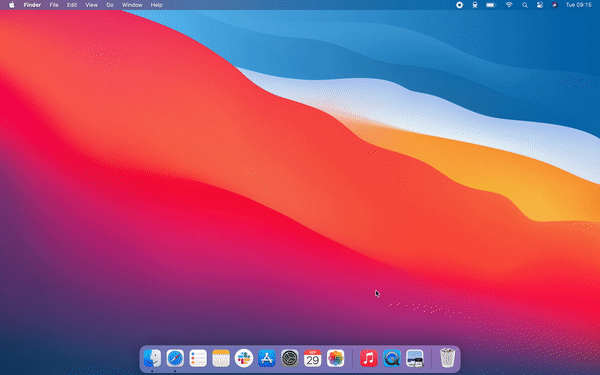Launch Slack from the Dock
Image resolution: width=600 pixels, height=375 pixels.
pyautogui.click(x=244, y=359)
